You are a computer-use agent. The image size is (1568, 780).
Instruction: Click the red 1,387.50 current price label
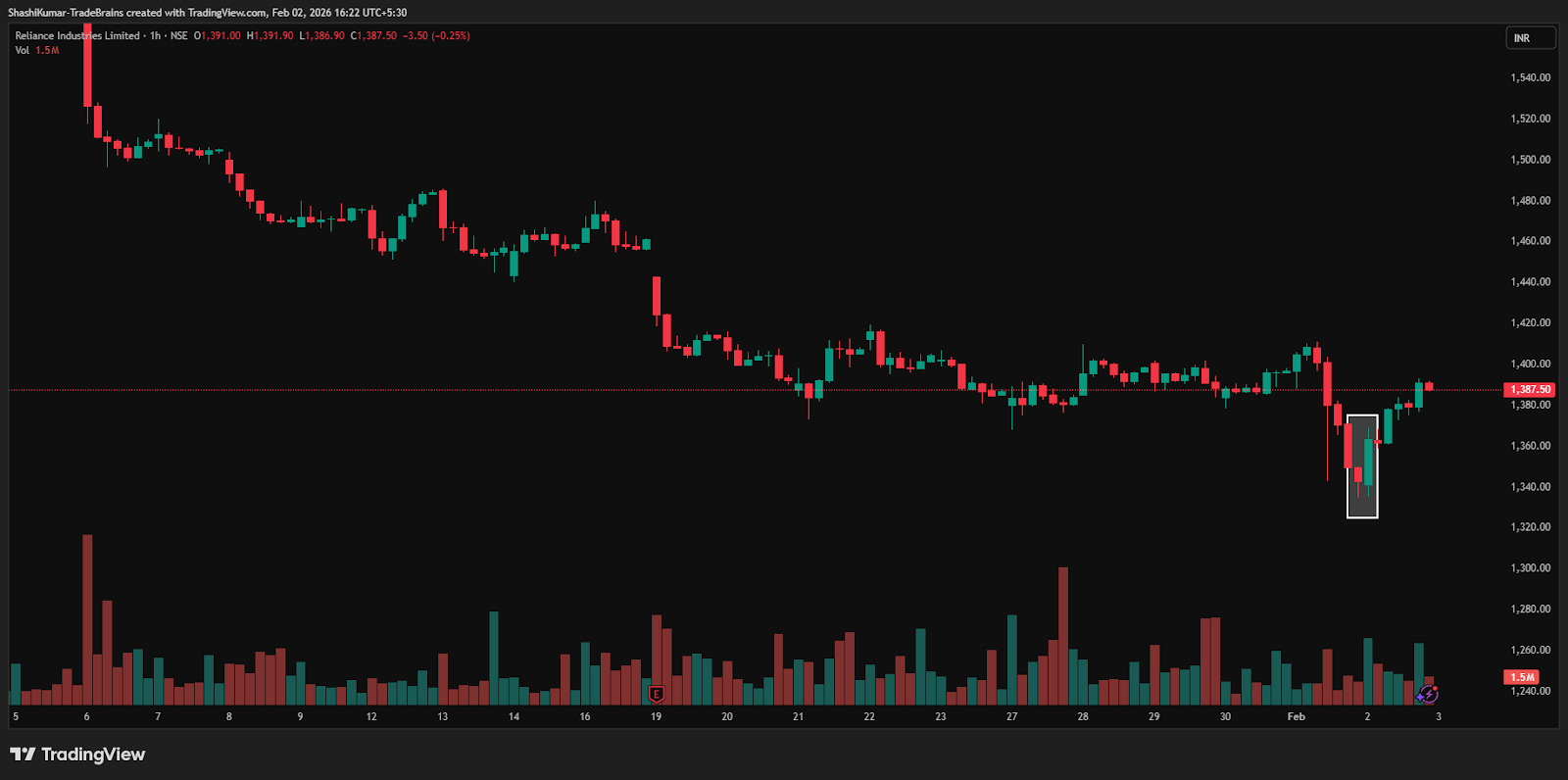point(1529,389)
